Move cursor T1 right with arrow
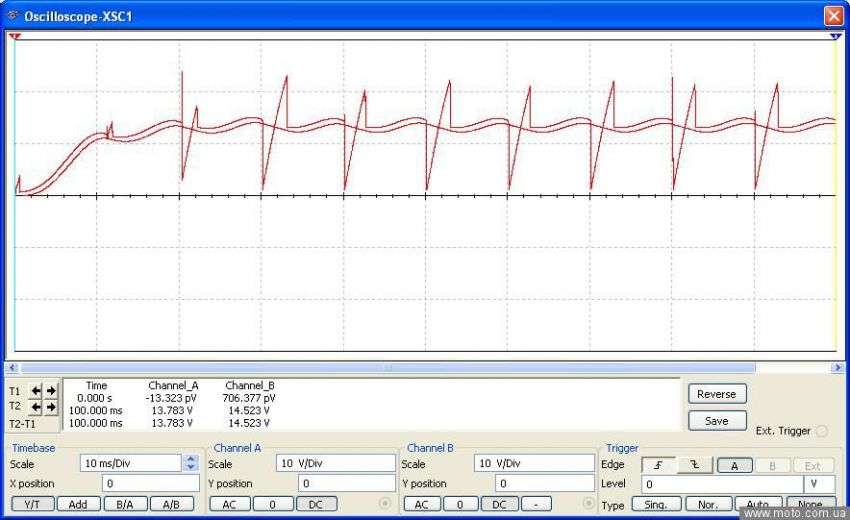The height and width of the screenshot is (520, 850). click(51, 391)
